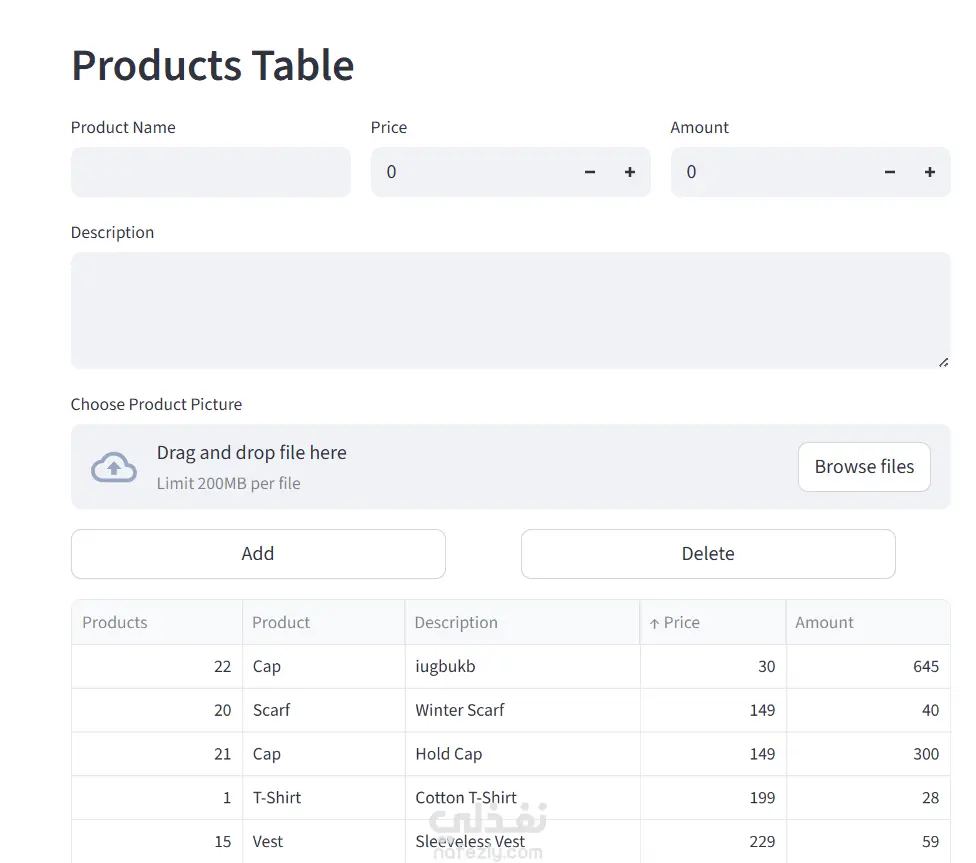
Task: Click the Price column sort arrow
Action: point(655,623)
